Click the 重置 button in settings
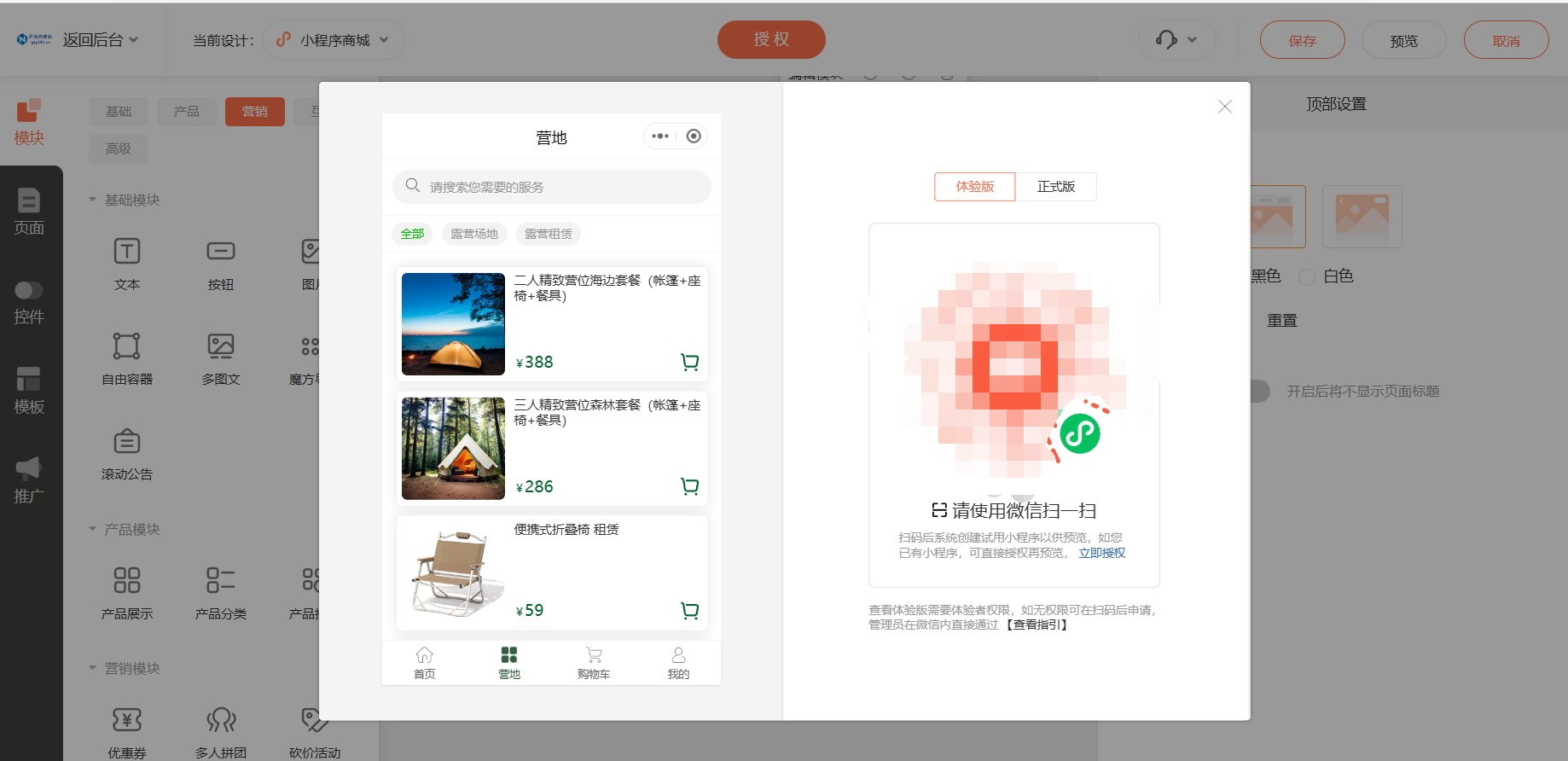Image resolution: width=1568 pixels, height=761 pixels. pyautogui.click(x=1282, y=321)
